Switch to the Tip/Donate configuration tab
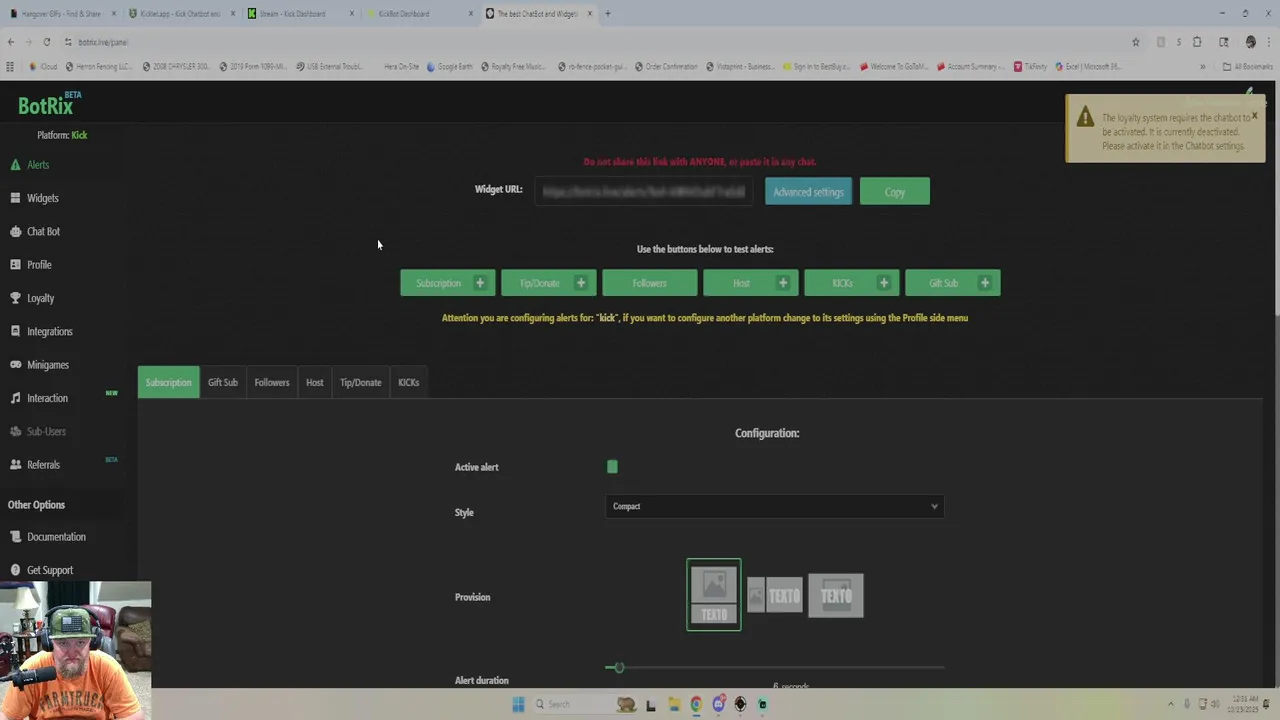Image resolution: width=1280 pixels, height=720 pixels. [x=361, y=382]
